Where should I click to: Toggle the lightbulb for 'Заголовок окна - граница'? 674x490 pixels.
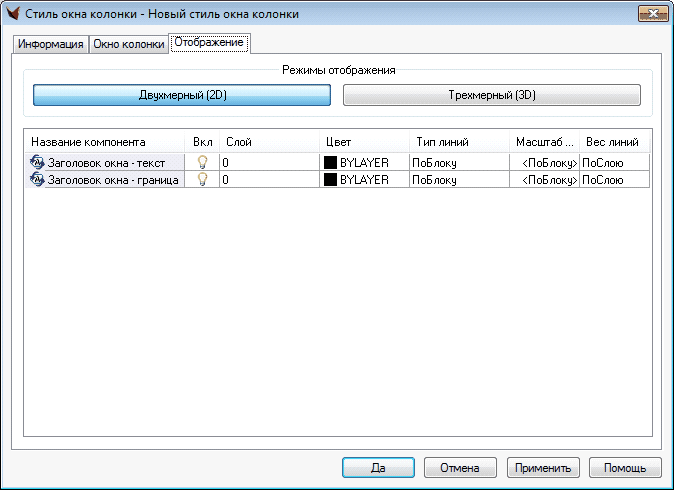[x=202, y=179]
